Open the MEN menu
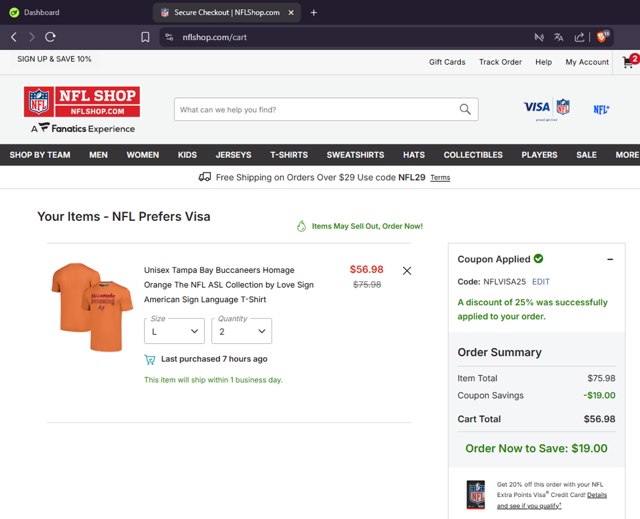Screen dimensions: 640x519 point(98,155)
